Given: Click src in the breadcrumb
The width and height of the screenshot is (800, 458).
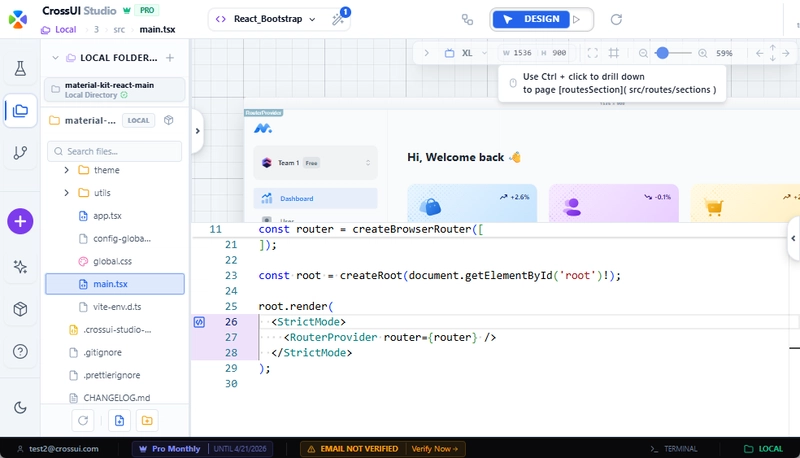Looking at the screenshot, I should 119,30.
